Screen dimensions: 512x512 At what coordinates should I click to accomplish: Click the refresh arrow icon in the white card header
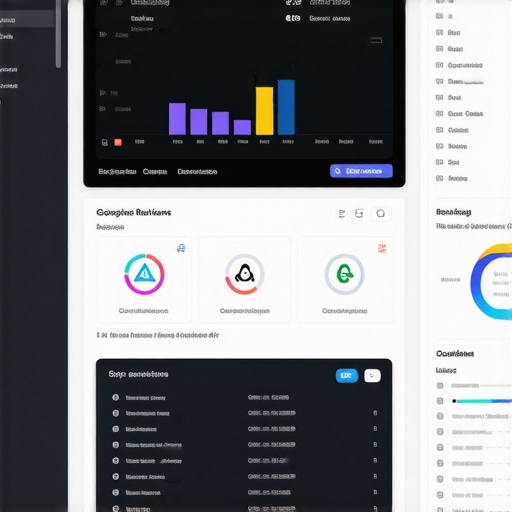coord(359,213)
